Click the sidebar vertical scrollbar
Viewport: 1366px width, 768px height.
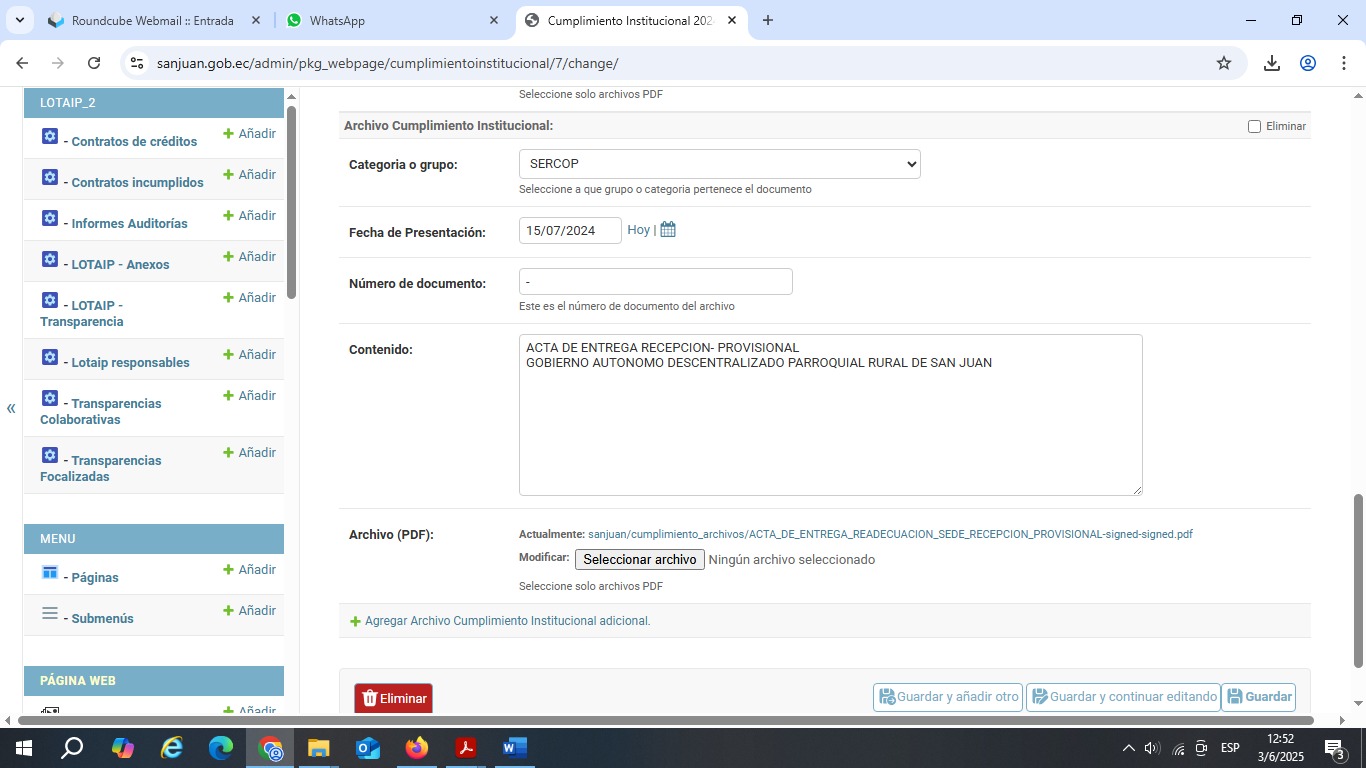[x=291, y=200]
